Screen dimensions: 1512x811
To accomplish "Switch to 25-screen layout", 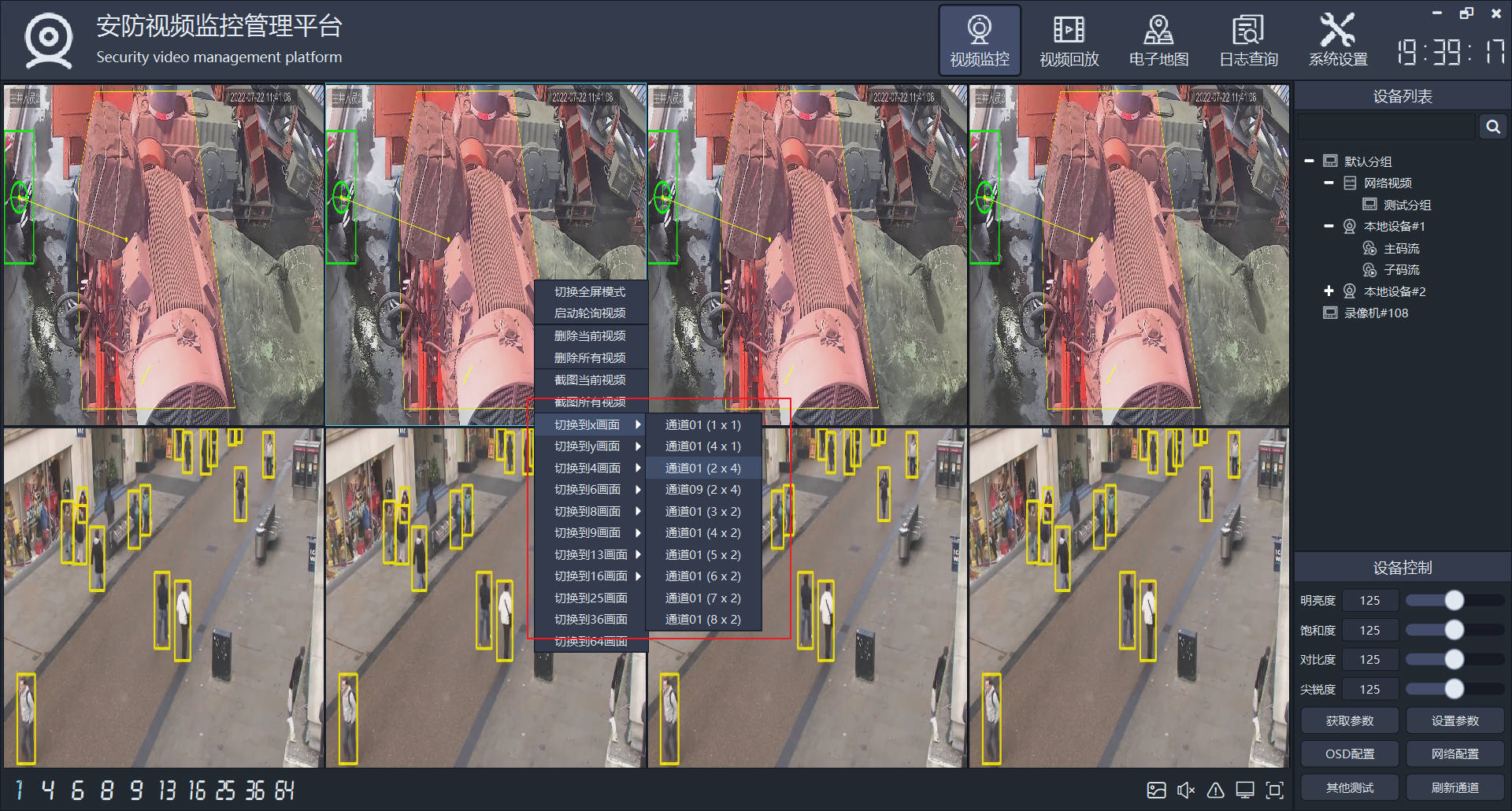I will click(225, 790).
